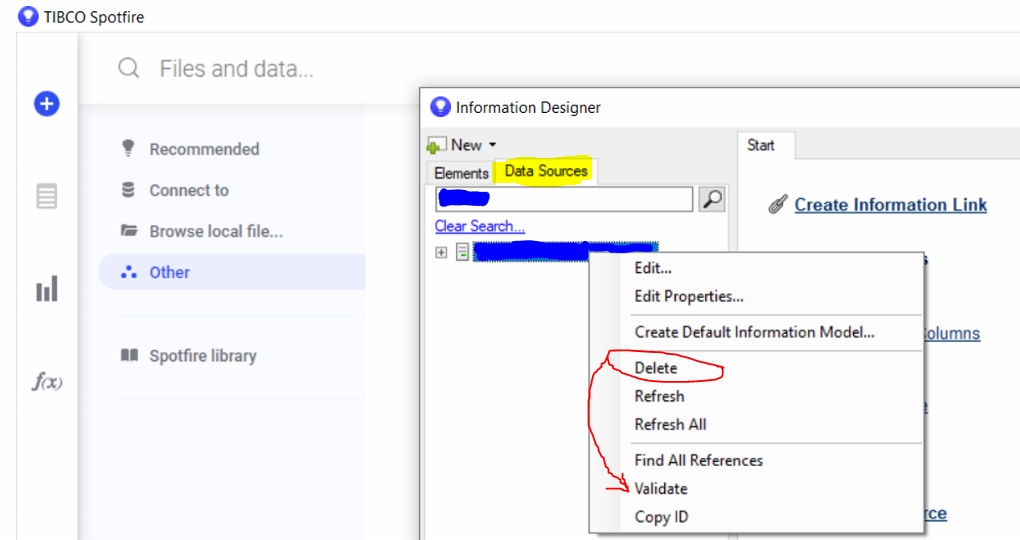This screenshot has width=1020, height=540.
Task: Open the New dropdown arrow
Action: 492,146
